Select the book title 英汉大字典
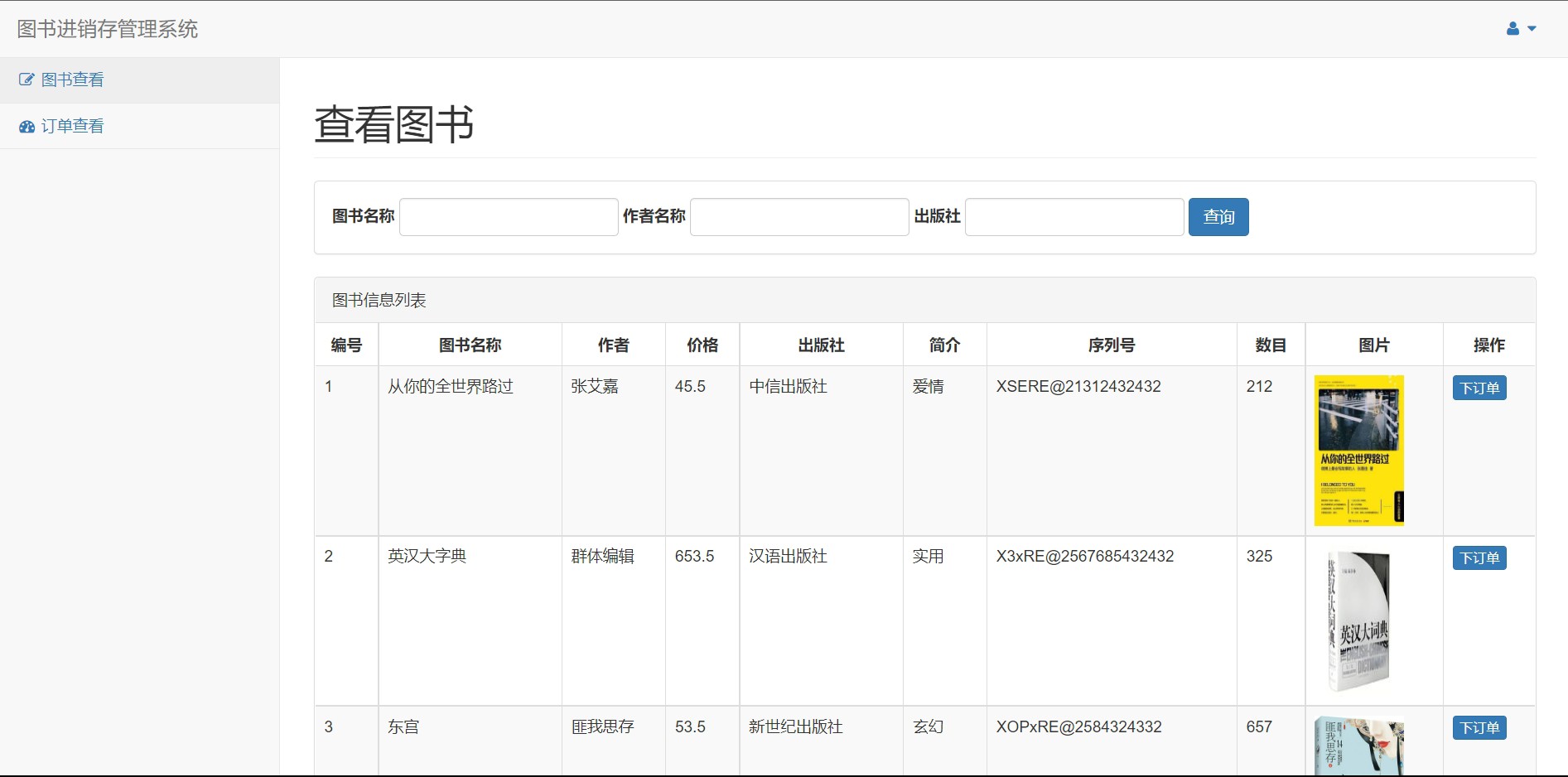The width and height of the screenshot is (1568, 777). 427,556
